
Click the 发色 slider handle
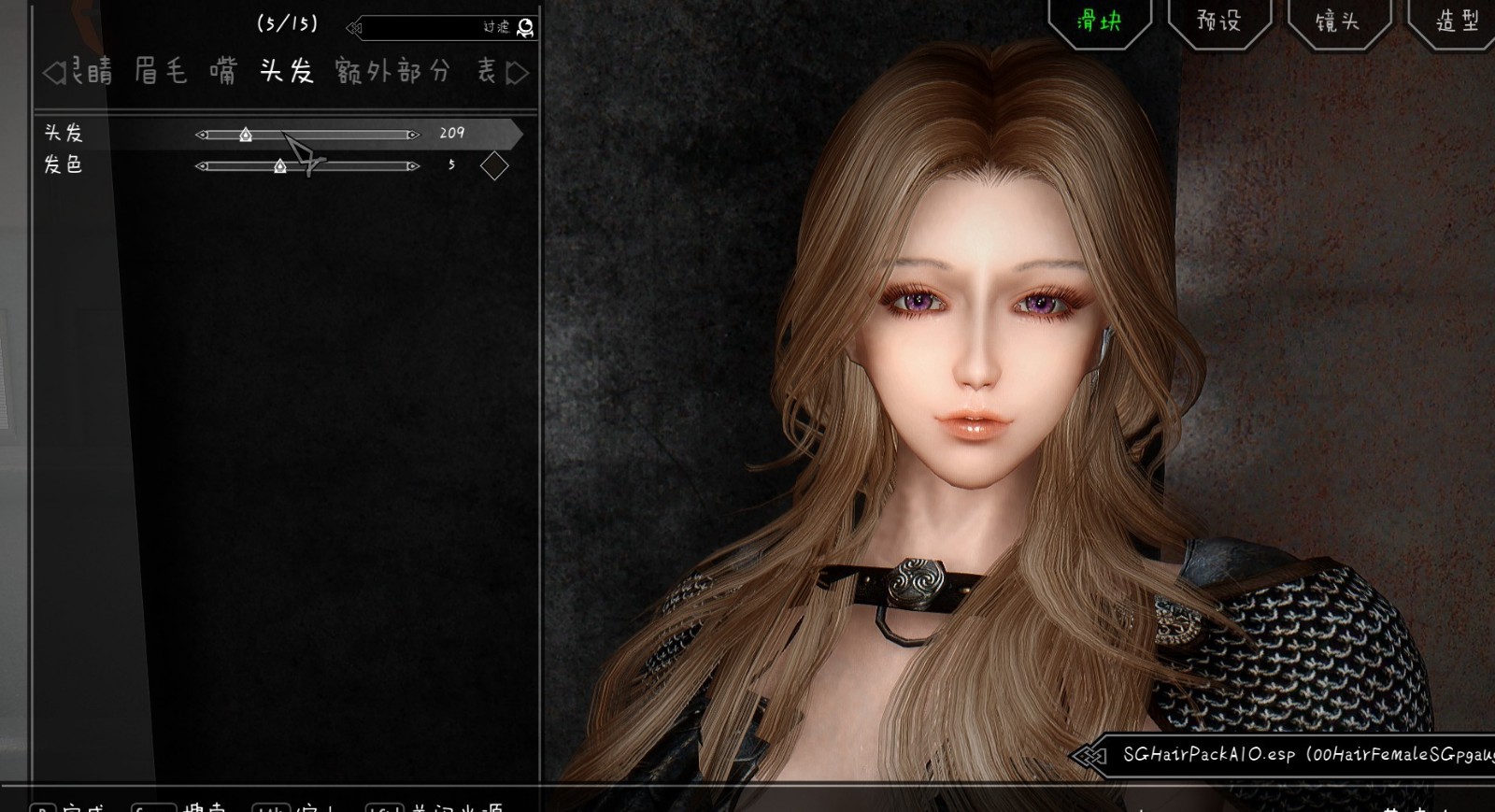pos(279,166)
